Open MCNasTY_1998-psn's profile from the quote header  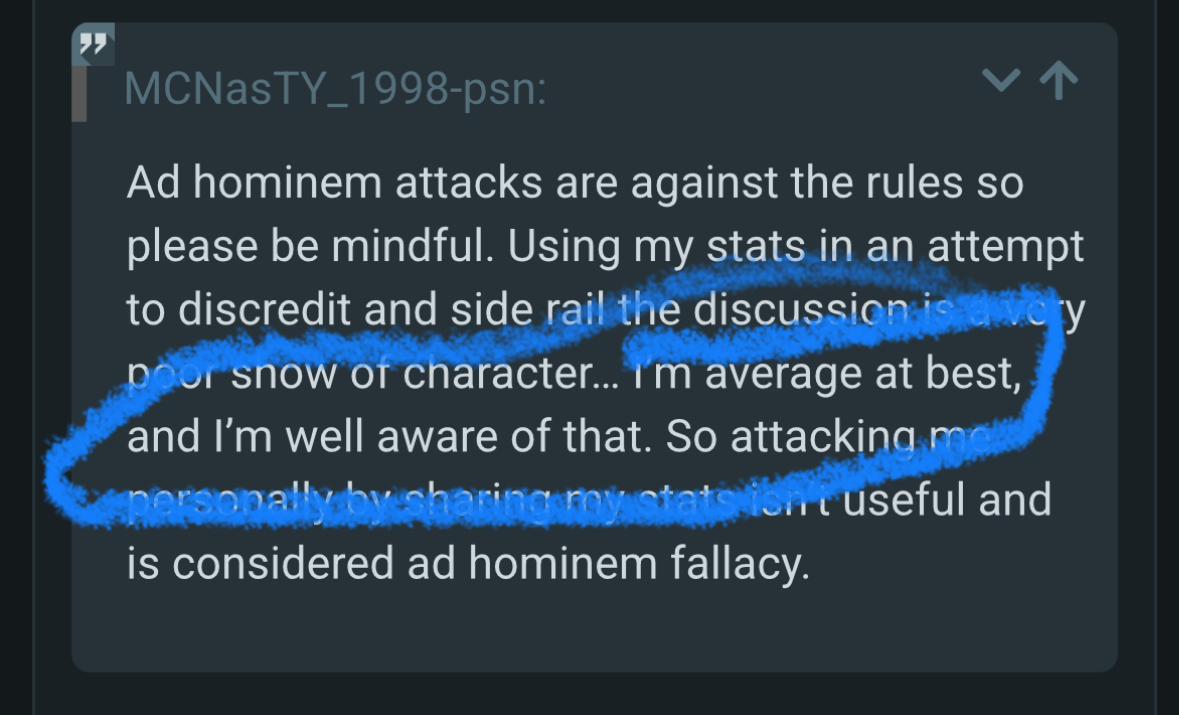(334, 90)
